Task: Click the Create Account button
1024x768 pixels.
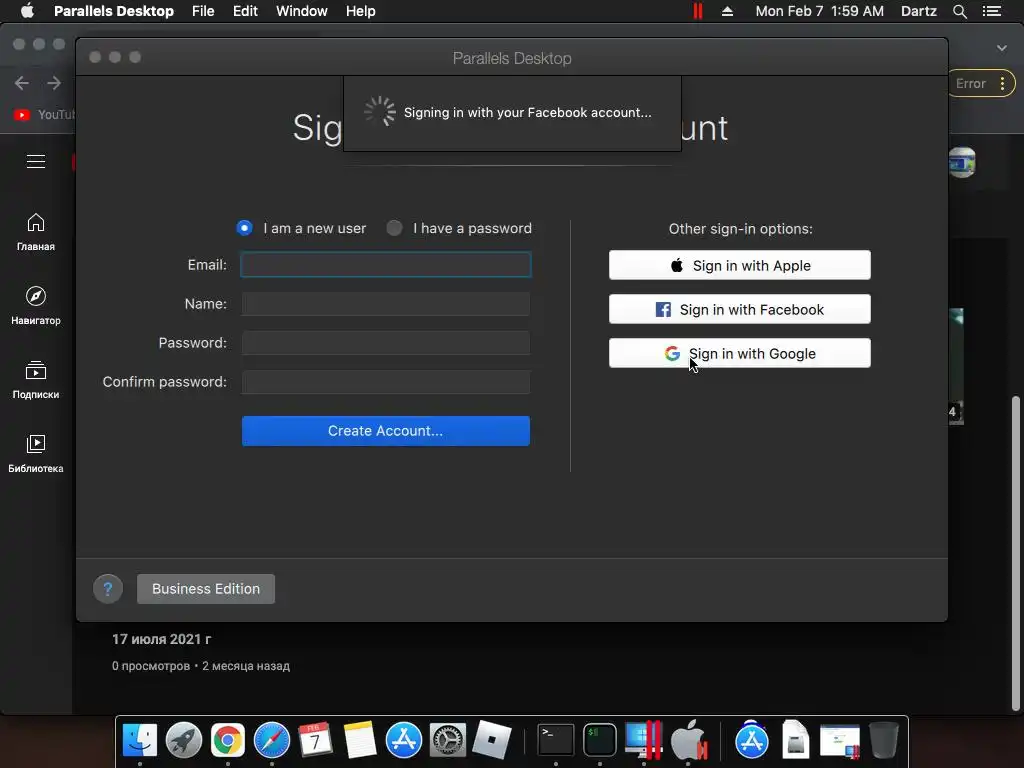Action: pos(386,431)
